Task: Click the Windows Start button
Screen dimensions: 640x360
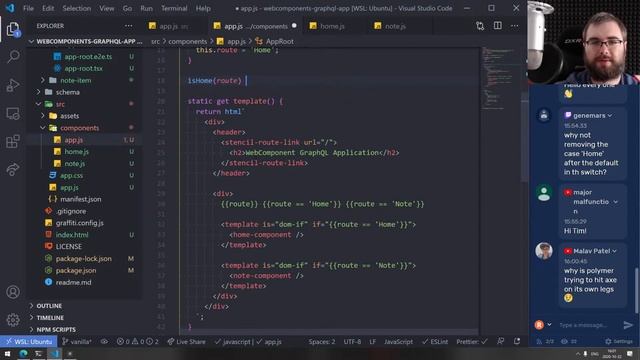Action: (x=7, y=353)
